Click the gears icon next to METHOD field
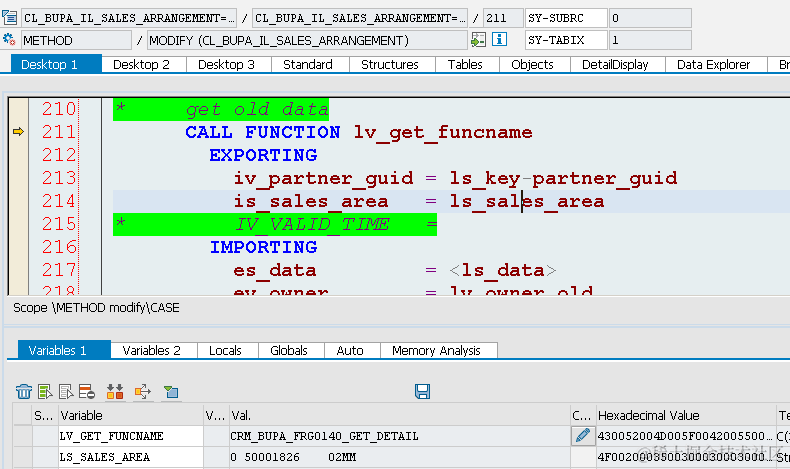 [9, 39]
